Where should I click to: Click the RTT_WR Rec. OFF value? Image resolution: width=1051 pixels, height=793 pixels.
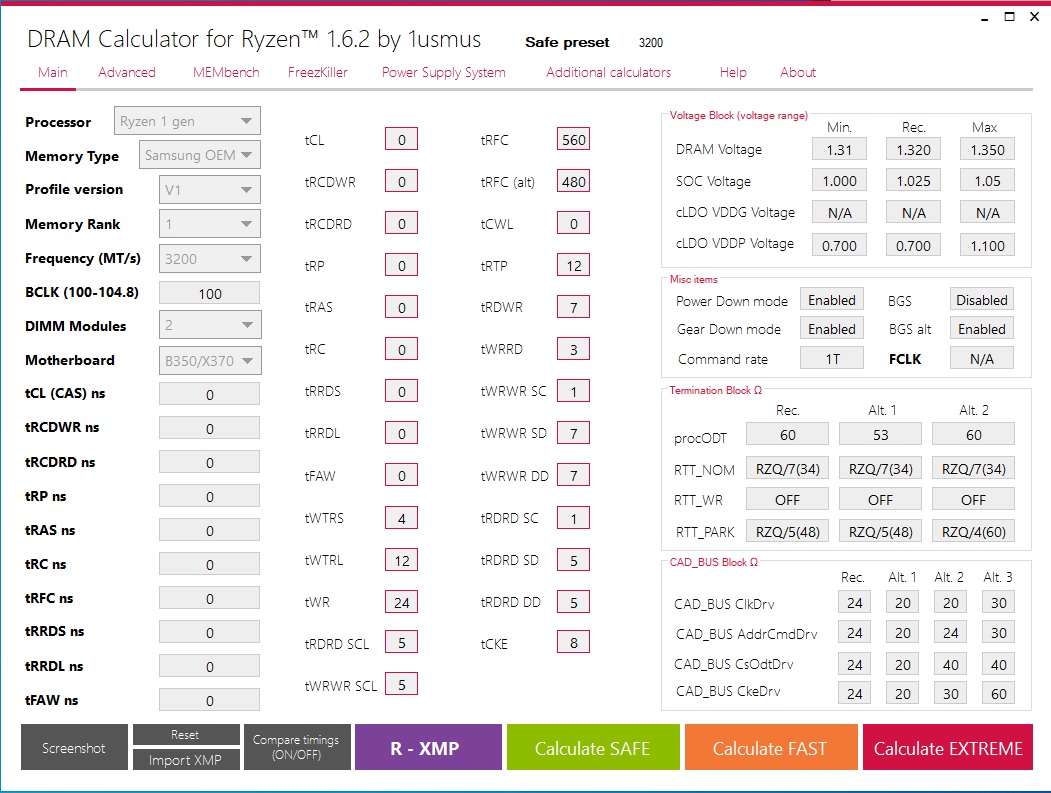788,499
